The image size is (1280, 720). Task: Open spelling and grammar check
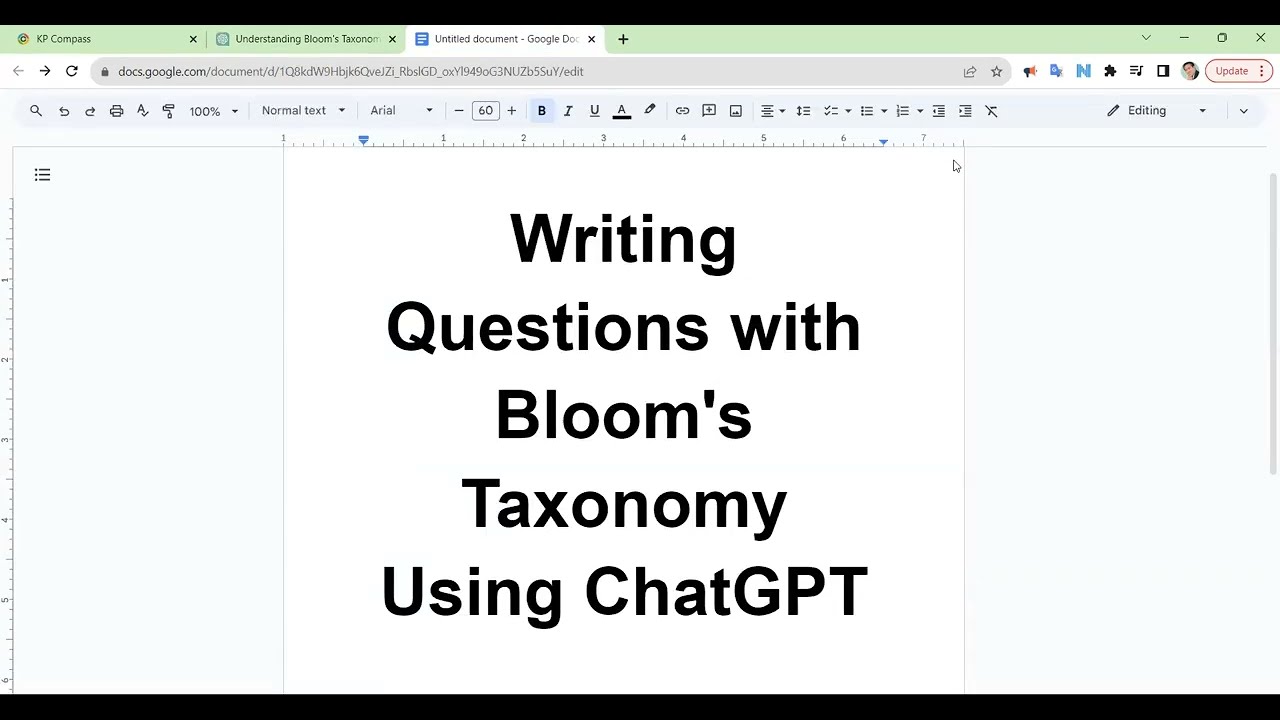click(142, 111)
